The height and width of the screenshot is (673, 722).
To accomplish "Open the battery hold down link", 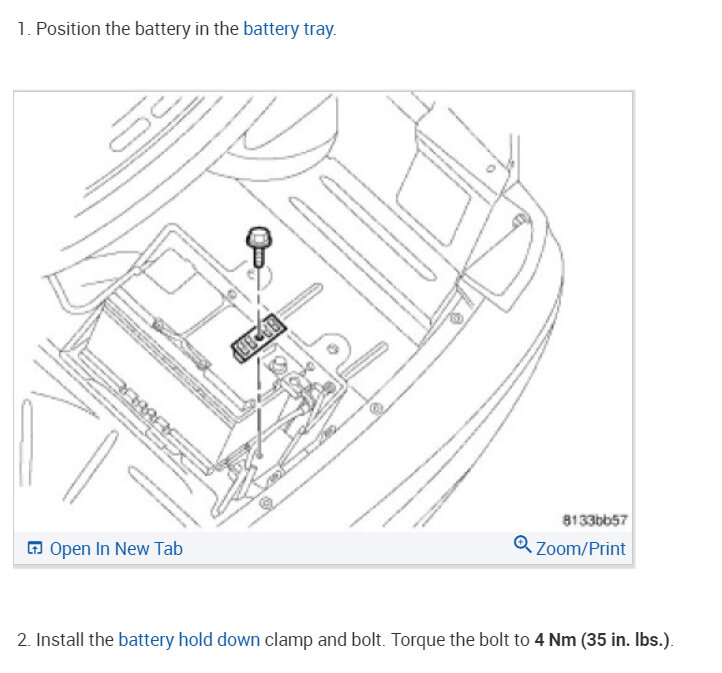I will pos(189,639).
